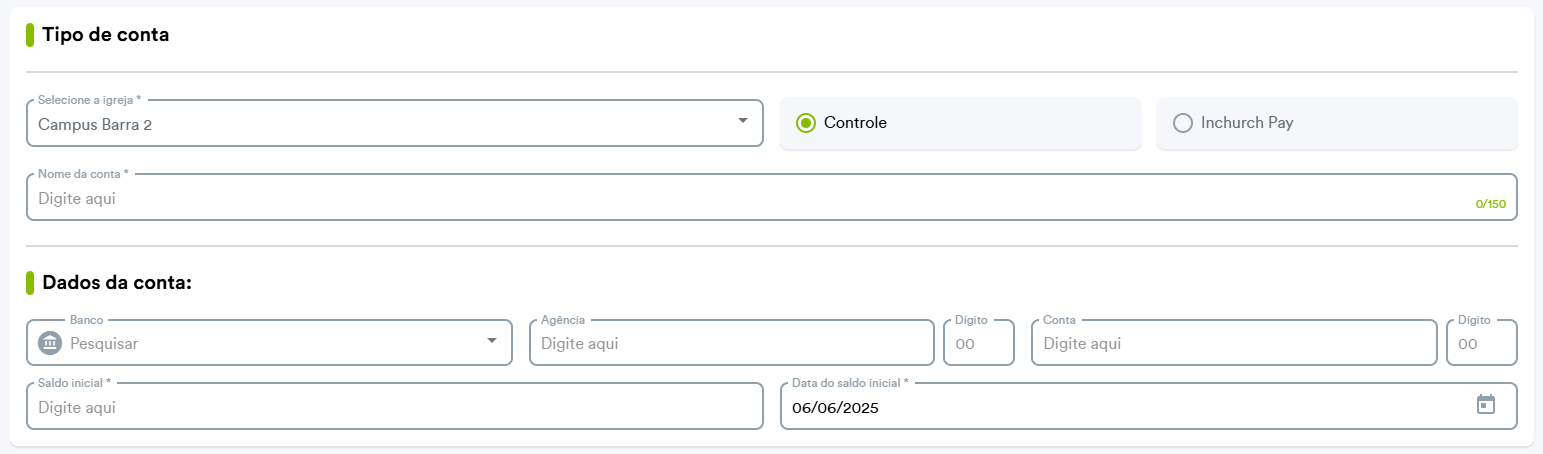Expand the Selecione a igreja dropdown arrow
The image size is (1543, 454).
(x=743, y=121)
